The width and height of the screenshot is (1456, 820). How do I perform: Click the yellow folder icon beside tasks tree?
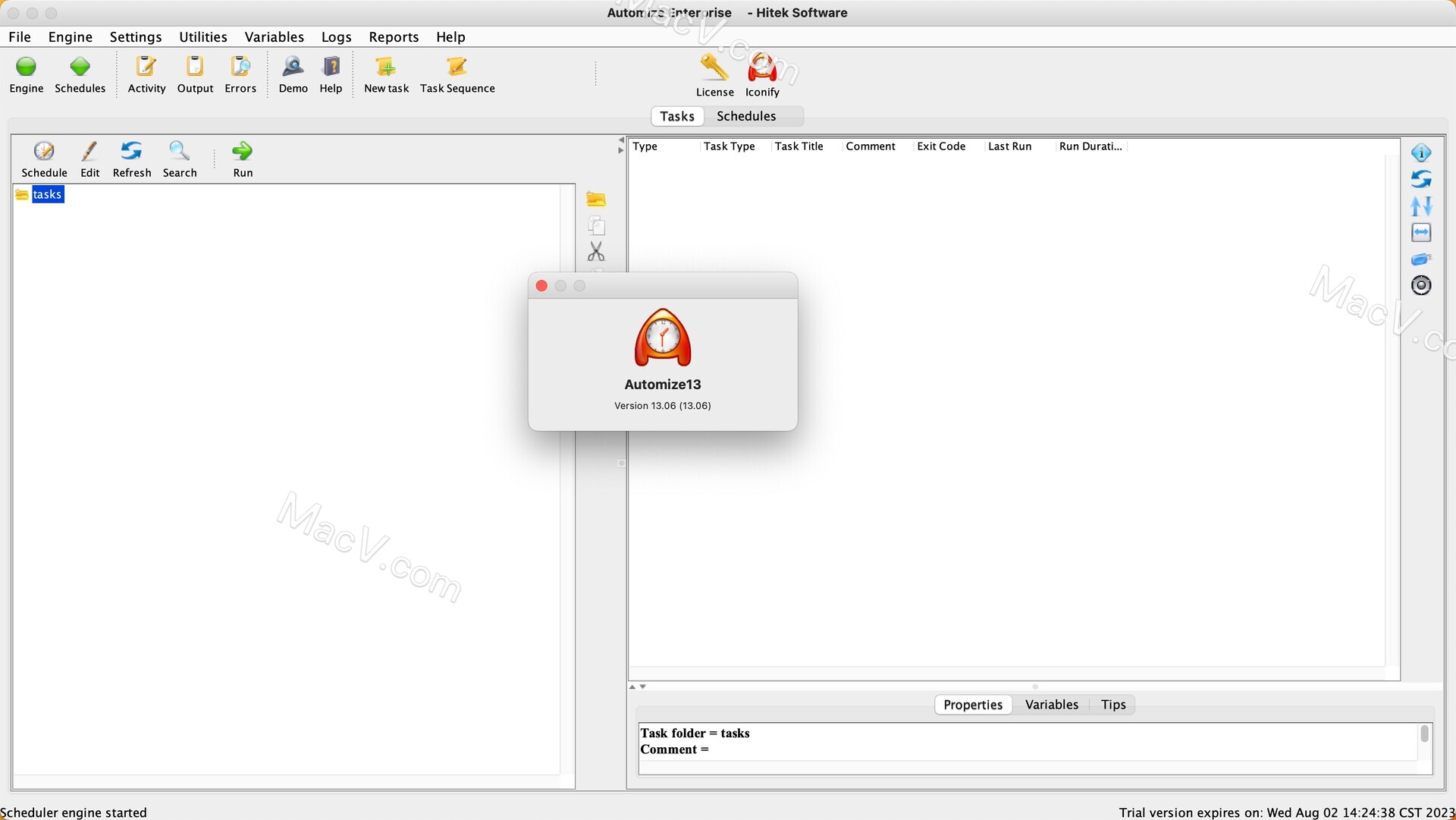coord(596,200)
